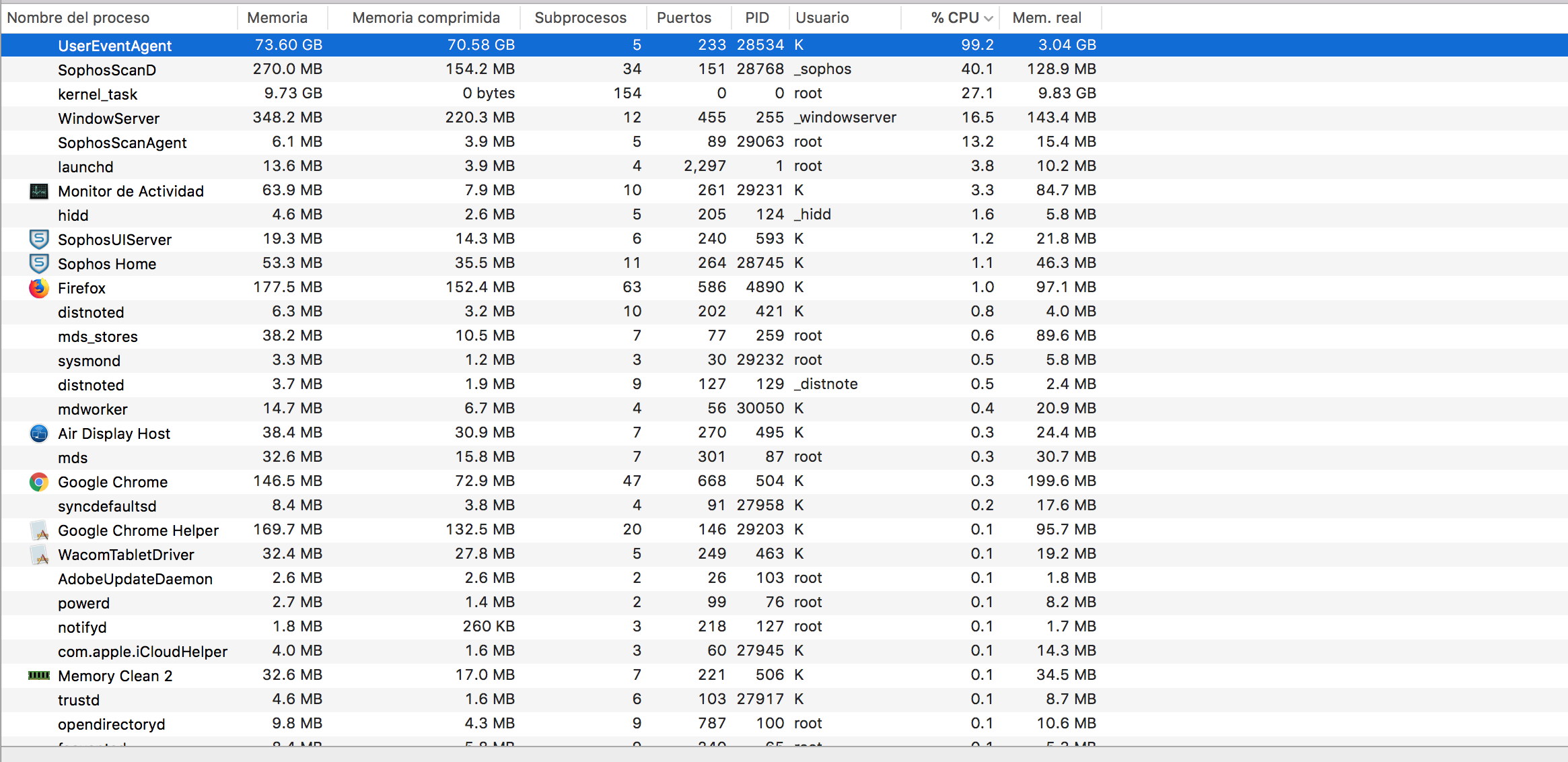Screen dimensions: 1568x762
Task: Click the Google Chrome process name
Action: [112, 482]
